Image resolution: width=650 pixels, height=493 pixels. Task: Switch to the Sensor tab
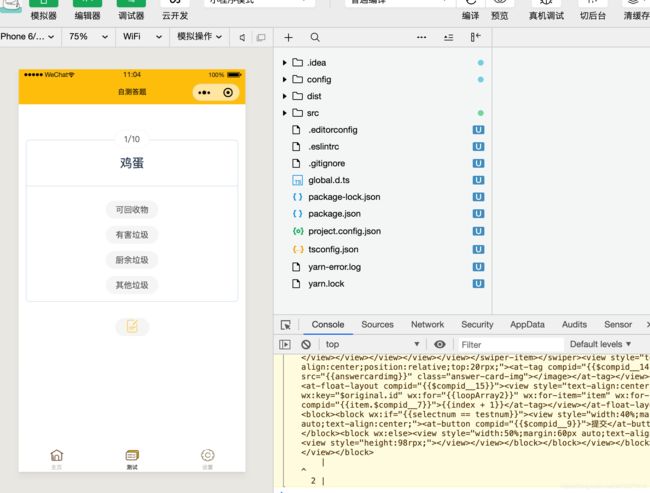[x=618, y=325]
